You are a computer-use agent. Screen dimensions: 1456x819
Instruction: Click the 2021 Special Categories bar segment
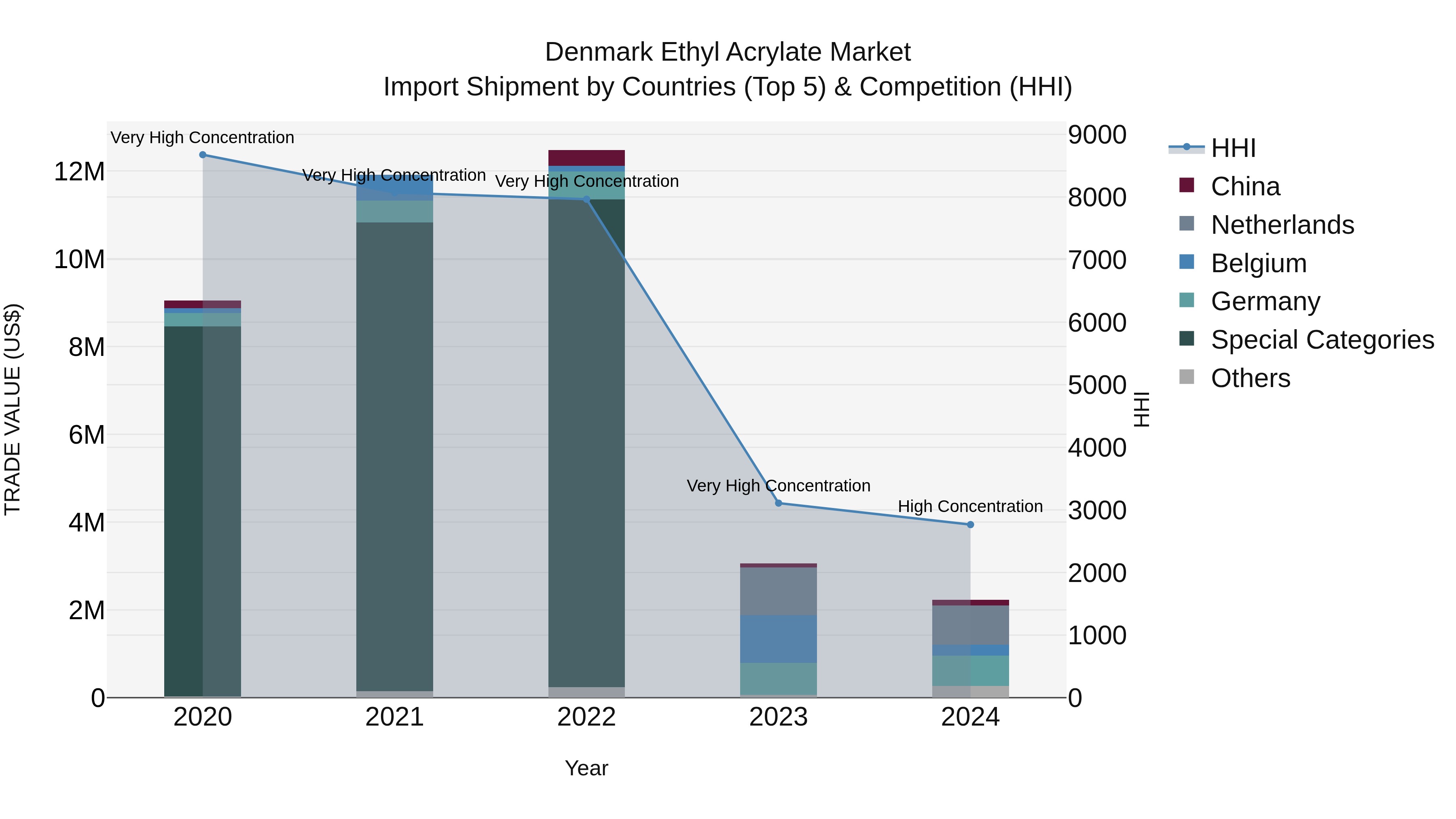(394, 457)
